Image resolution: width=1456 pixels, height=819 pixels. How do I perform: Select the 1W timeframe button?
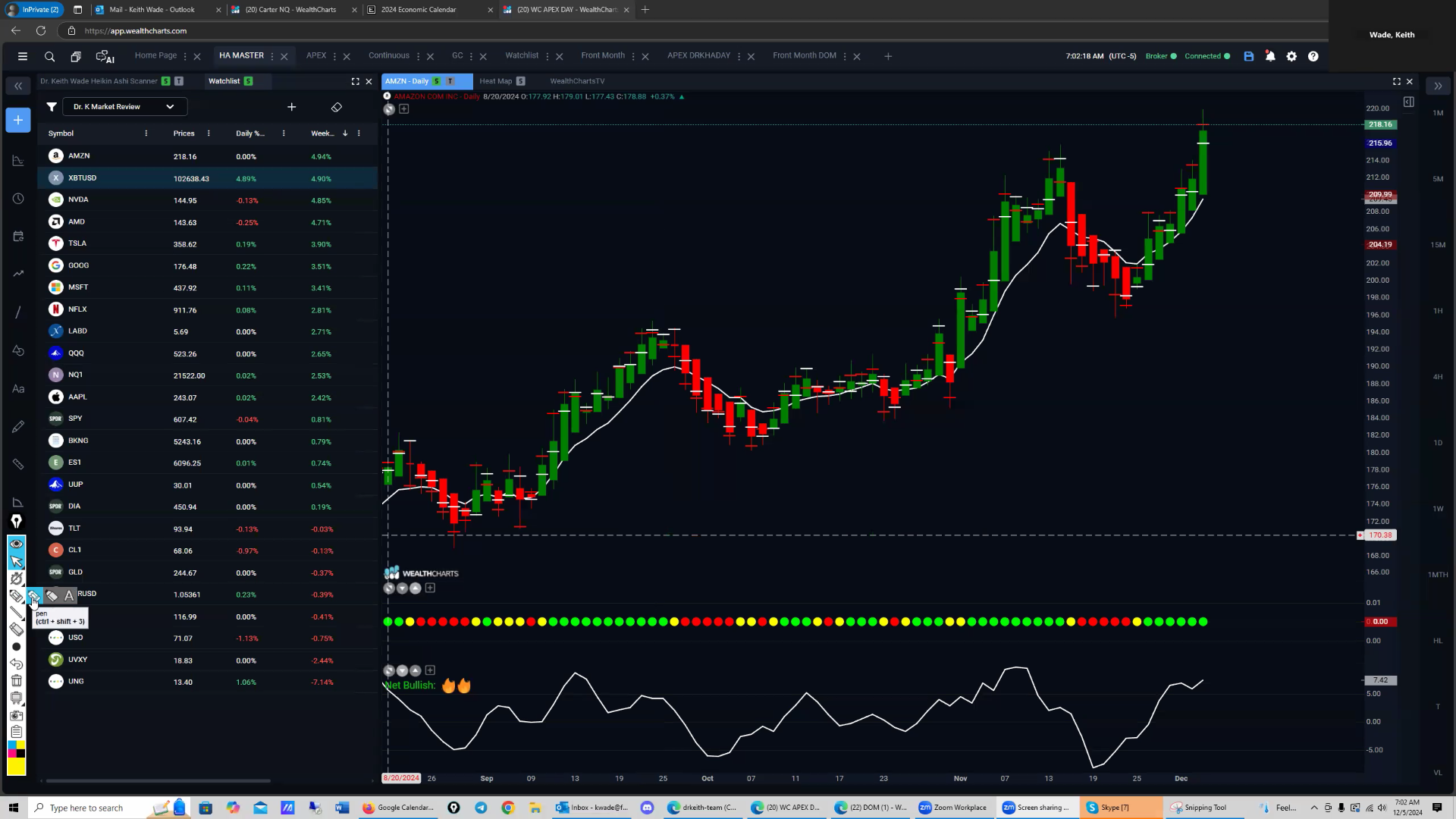pyautogui.click(x=1438, y=509)
